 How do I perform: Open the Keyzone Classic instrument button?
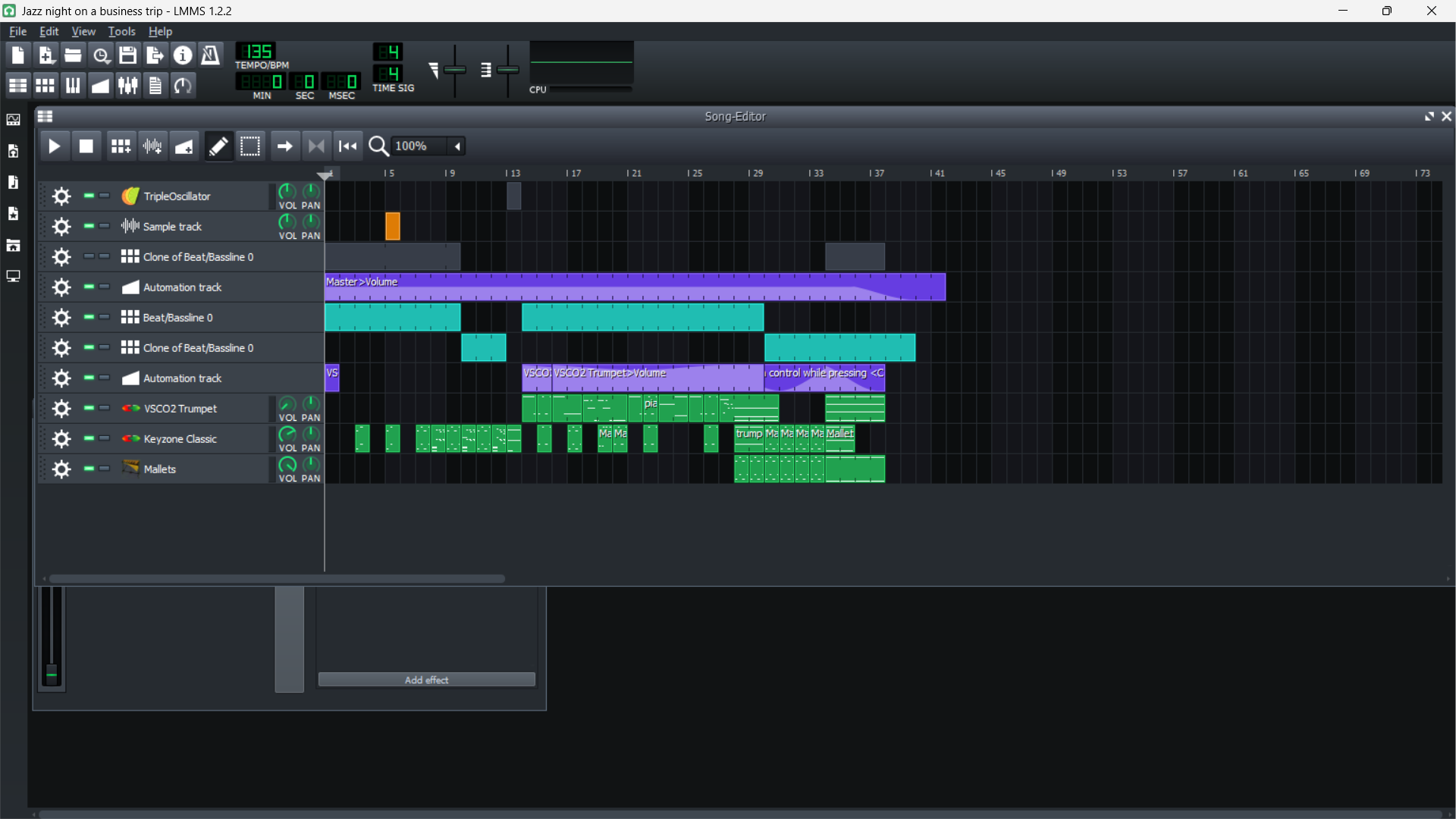click(193, 439)
